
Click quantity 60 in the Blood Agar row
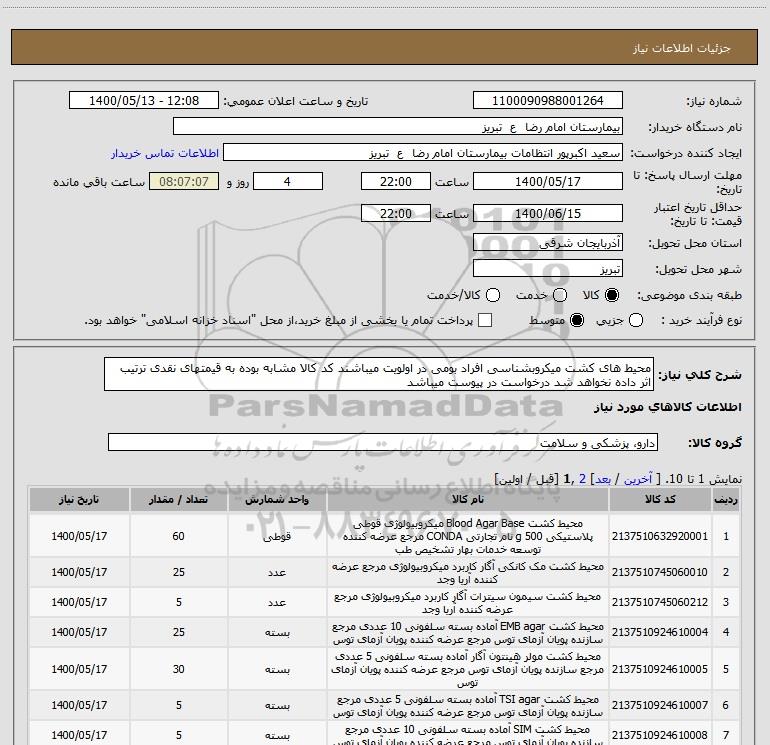pos(178,536)
